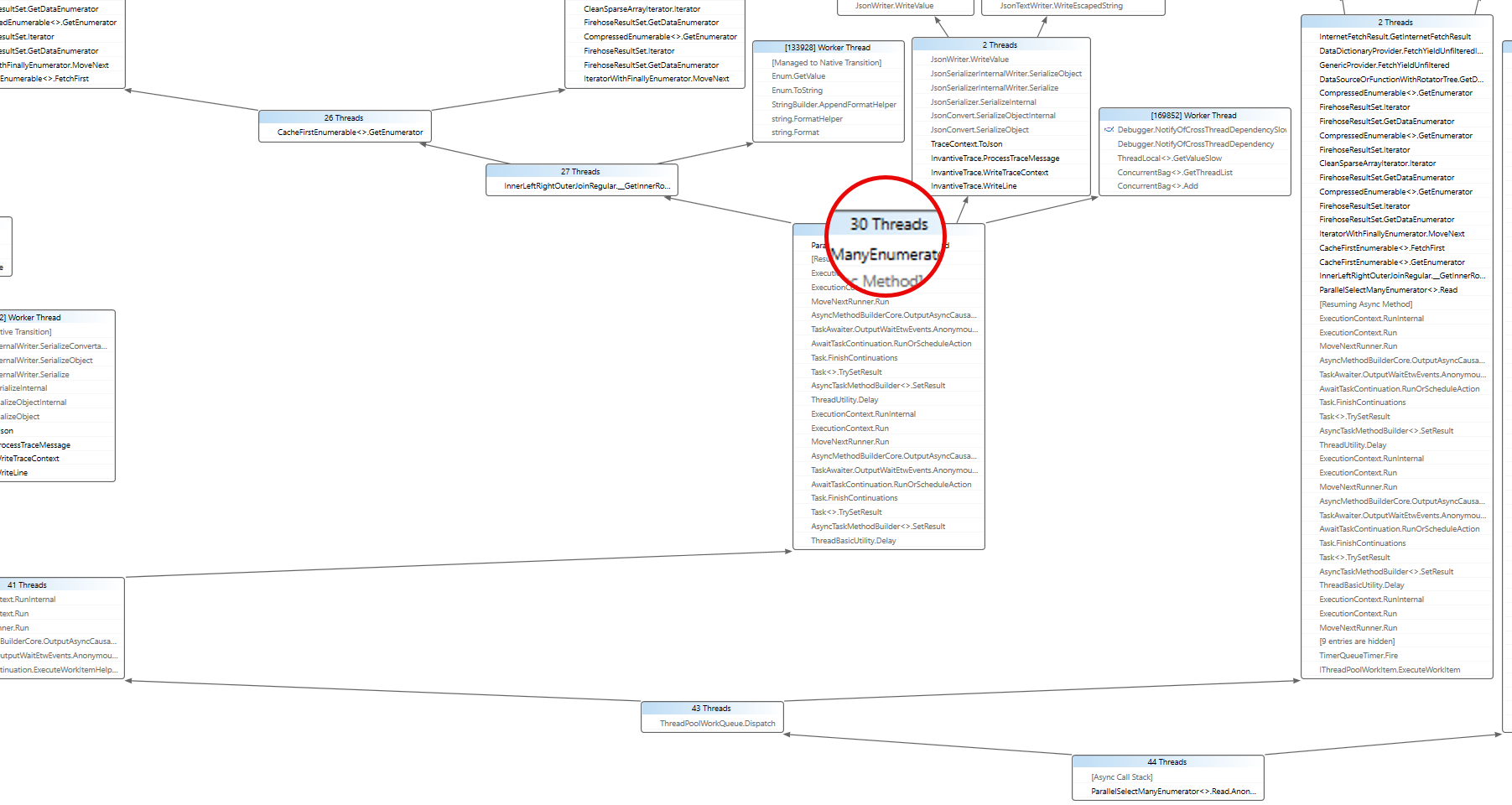Select the string.Format stack frame
Screen dimensions: 1512x805
(x=795, y=132)
